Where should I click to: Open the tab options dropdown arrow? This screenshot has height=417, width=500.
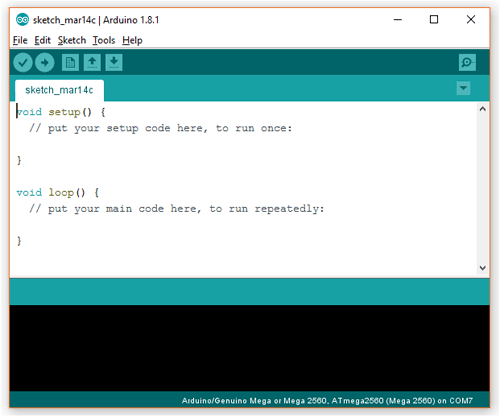click(x=463, y=88)
